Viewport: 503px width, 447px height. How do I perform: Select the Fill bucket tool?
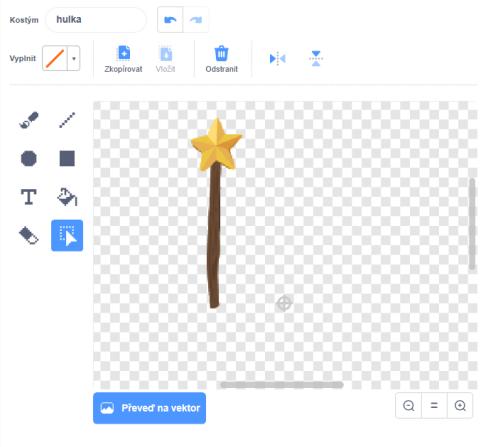click(67, 197)
